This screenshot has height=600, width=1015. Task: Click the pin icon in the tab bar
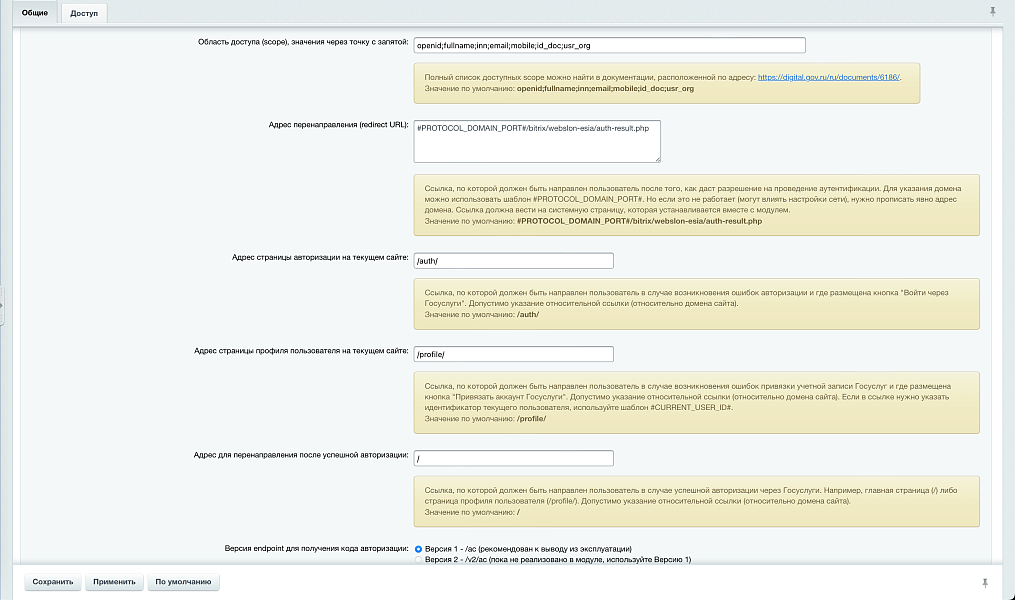tap(993, 11)
